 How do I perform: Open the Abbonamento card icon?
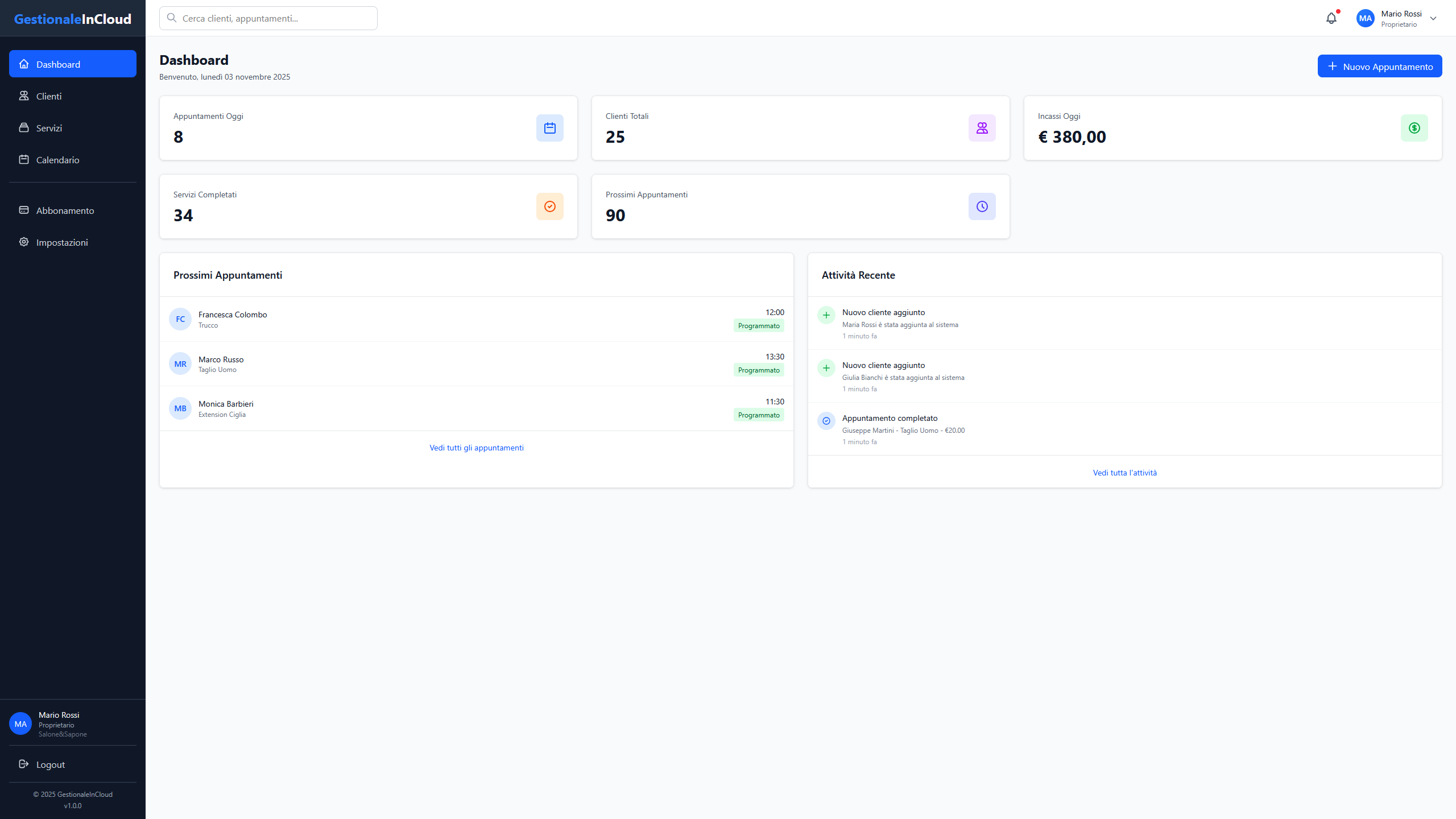tap(24, 210)
